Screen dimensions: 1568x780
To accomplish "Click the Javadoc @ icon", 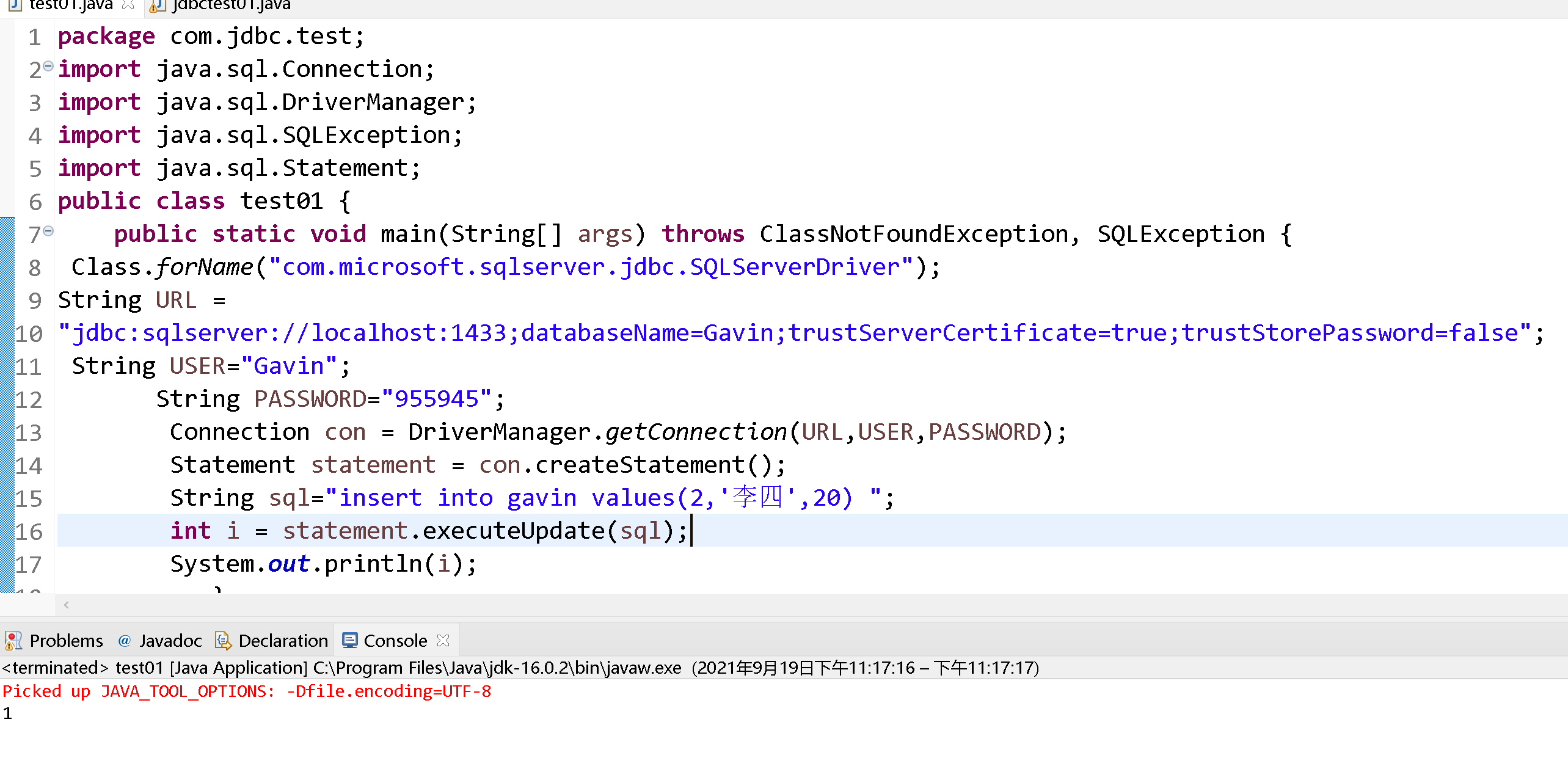I will (x=125, y=641).
